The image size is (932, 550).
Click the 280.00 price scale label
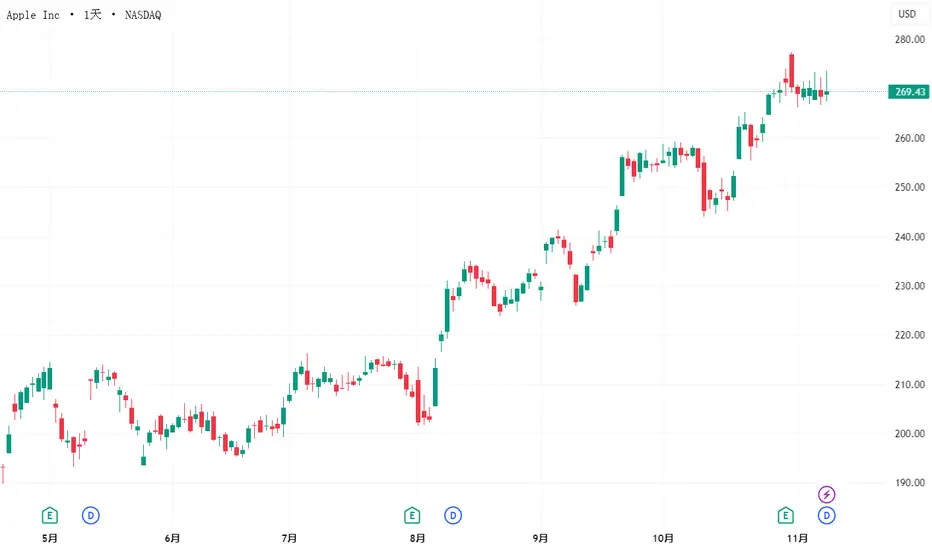coord(910,40)
